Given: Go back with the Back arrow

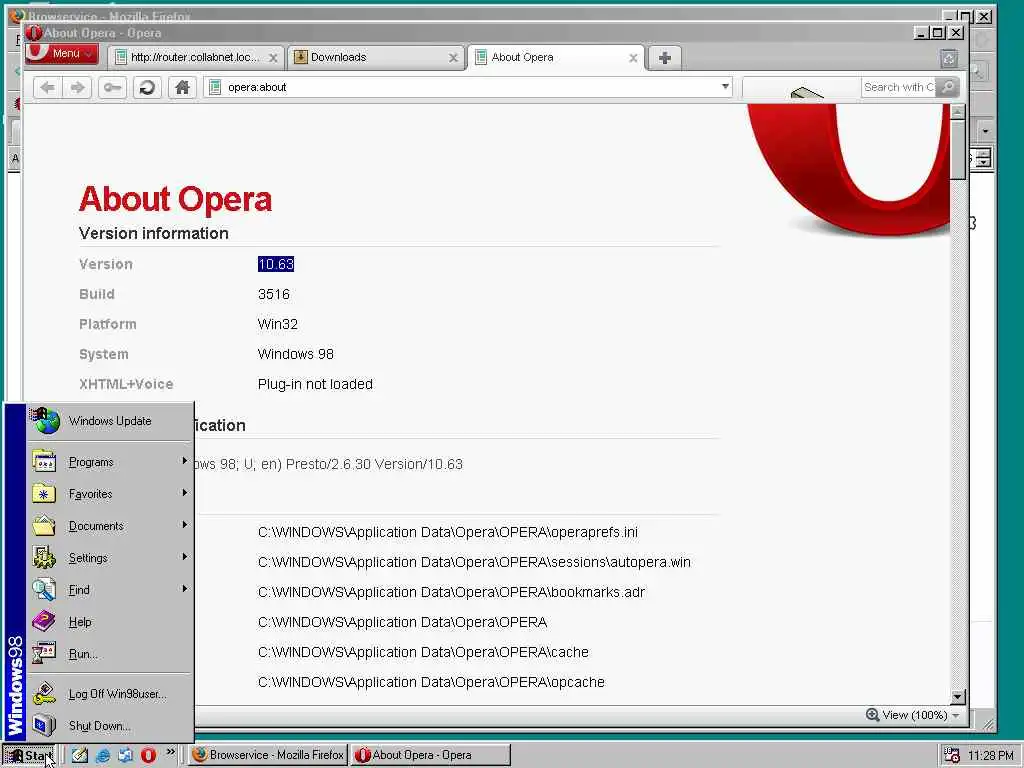Looking at the screenshot, I should coord(48,87).
